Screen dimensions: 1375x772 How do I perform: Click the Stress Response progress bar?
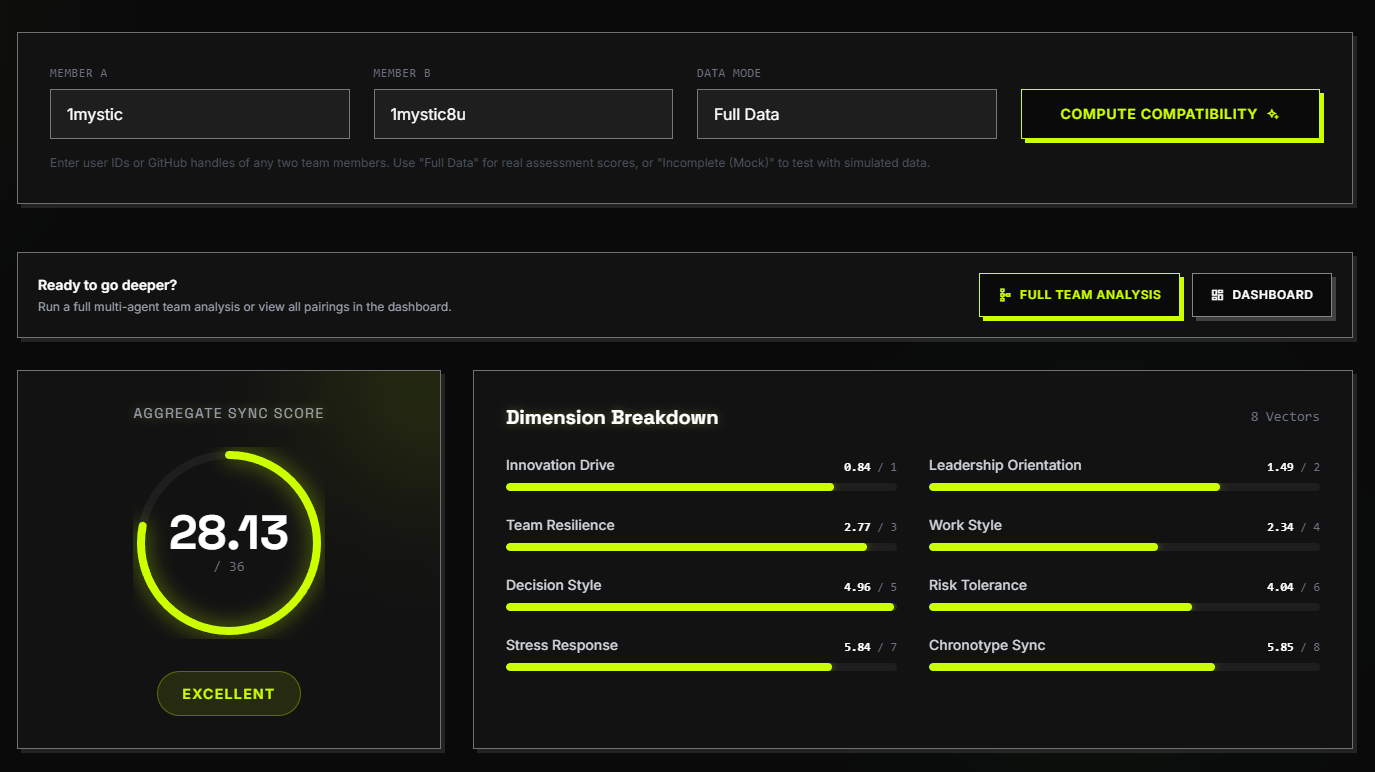click(x=701, y=667)
